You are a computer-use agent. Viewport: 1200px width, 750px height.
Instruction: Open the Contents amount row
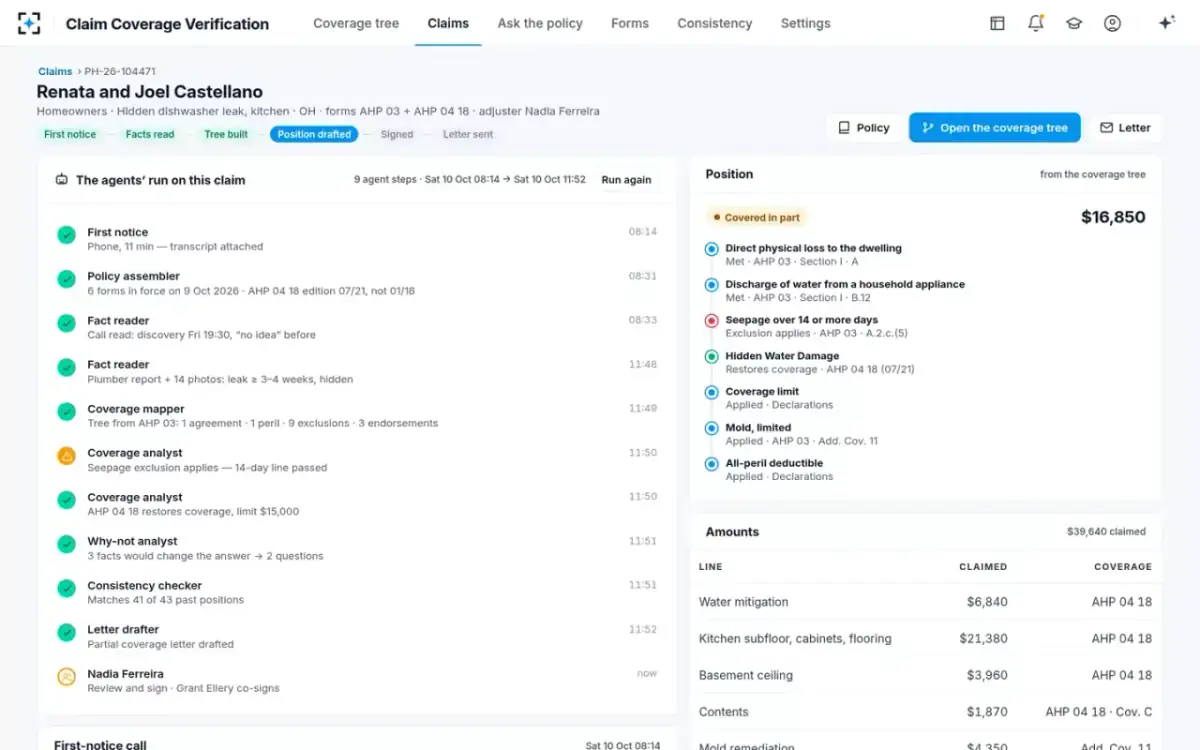pos(925,712)
